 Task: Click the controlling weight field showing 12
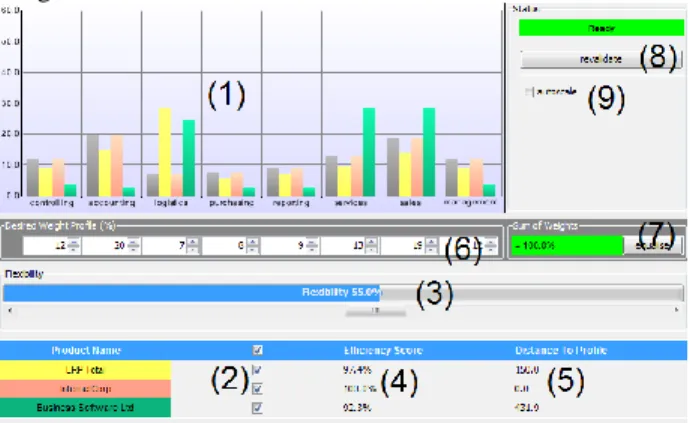pyautogui.click(x=45, y=246)
